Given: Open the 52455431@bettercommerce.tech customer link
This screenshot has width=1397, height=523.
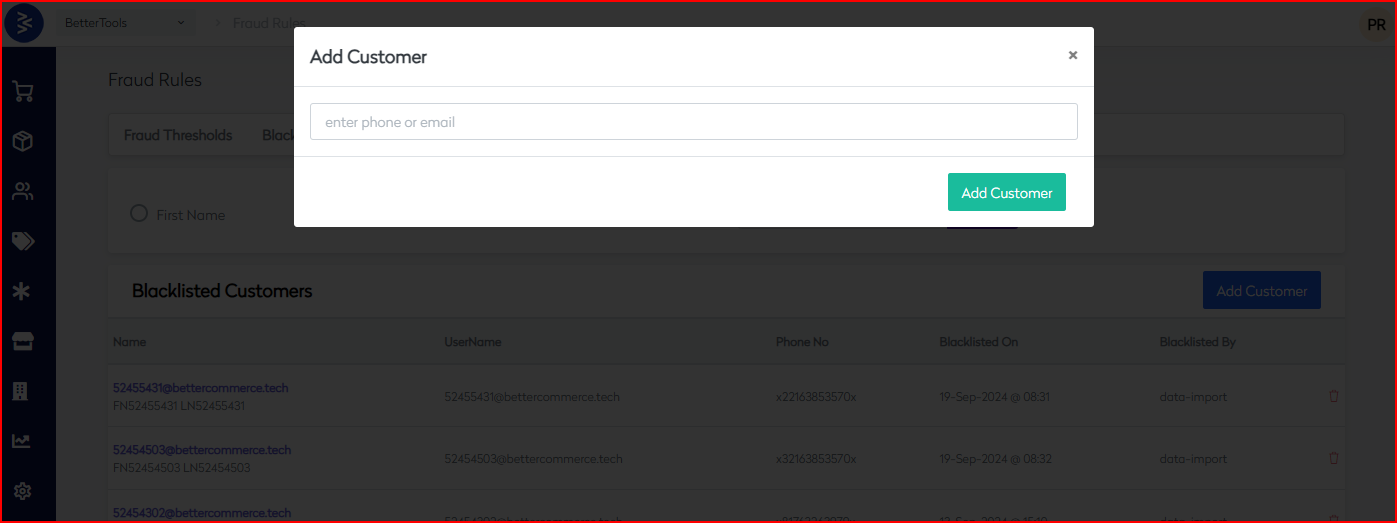Looking at the screenshot, I should (x=201, y=388).
